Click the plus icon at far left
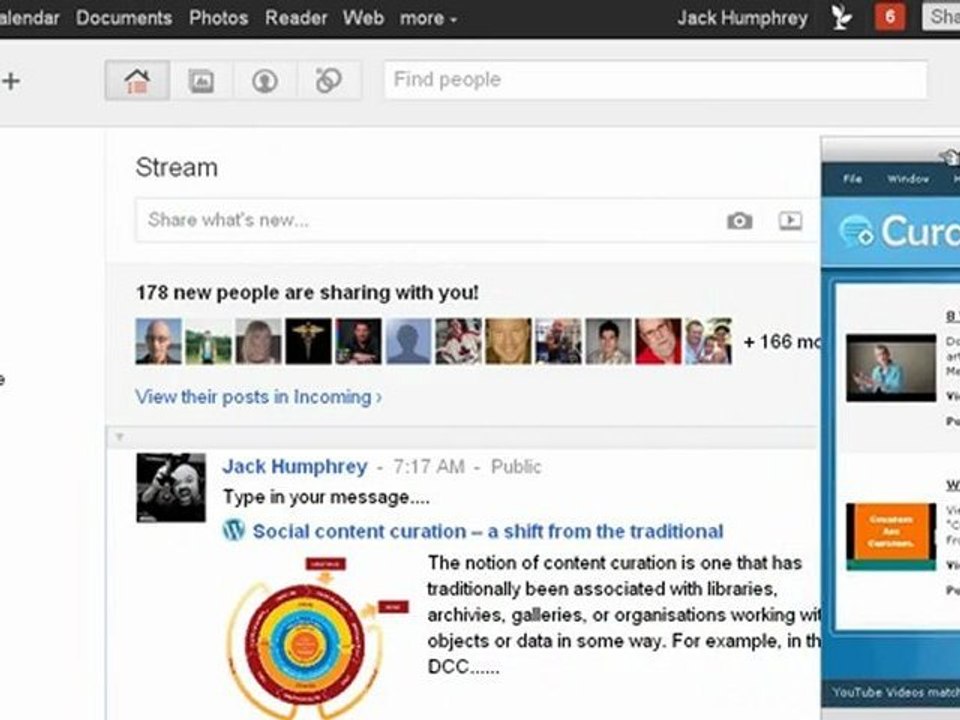960x720 pixels. (10, 80)
